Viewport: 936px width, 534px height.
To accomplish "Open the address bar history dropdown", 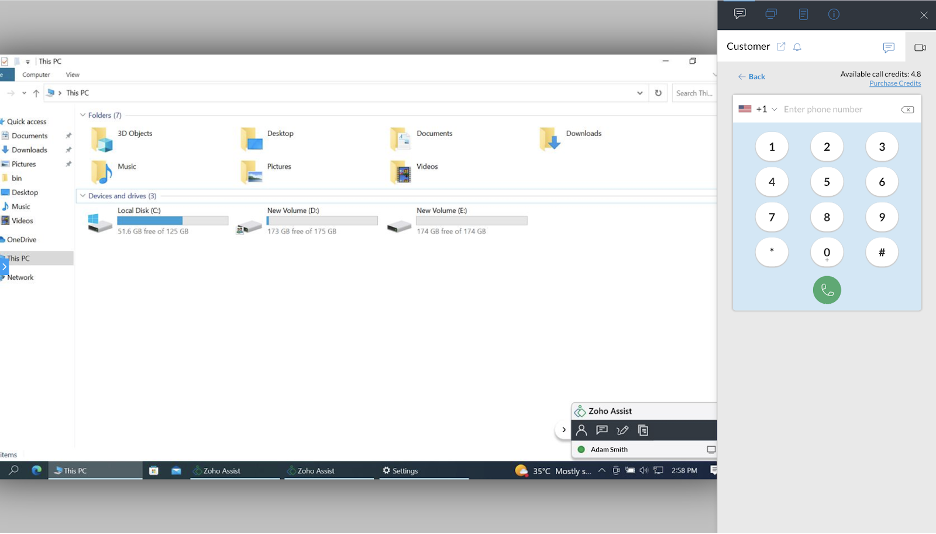I will [x=639, y=93].
